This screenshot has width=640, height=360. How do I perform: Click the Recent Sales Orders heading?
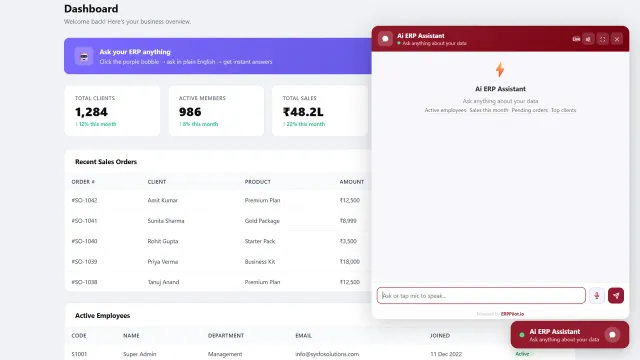[x=106, y=162]
